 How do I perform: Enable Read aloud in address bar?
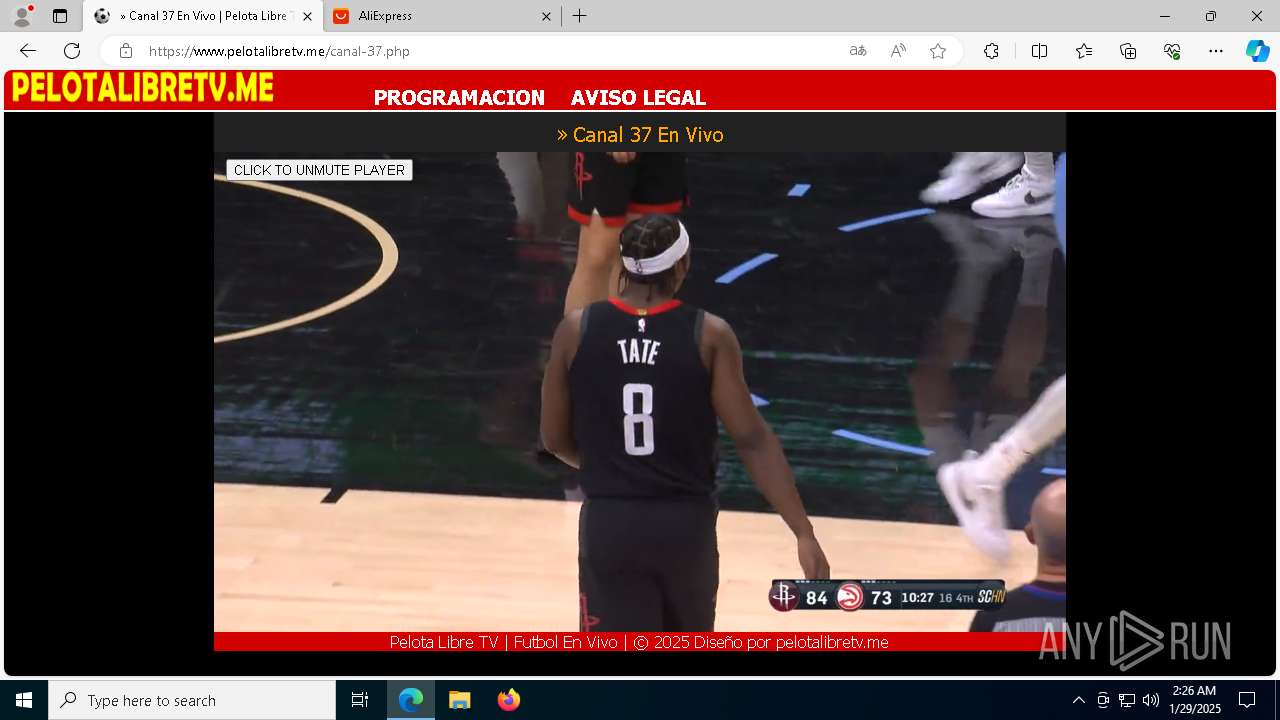(898, 51)
